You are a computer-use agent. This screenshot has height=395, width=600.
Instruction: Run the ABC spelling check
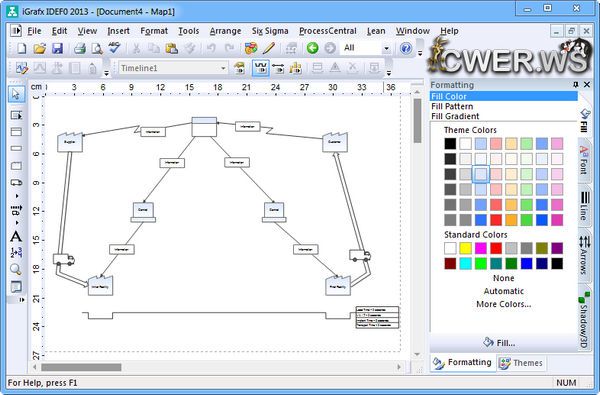click(114, 48)
